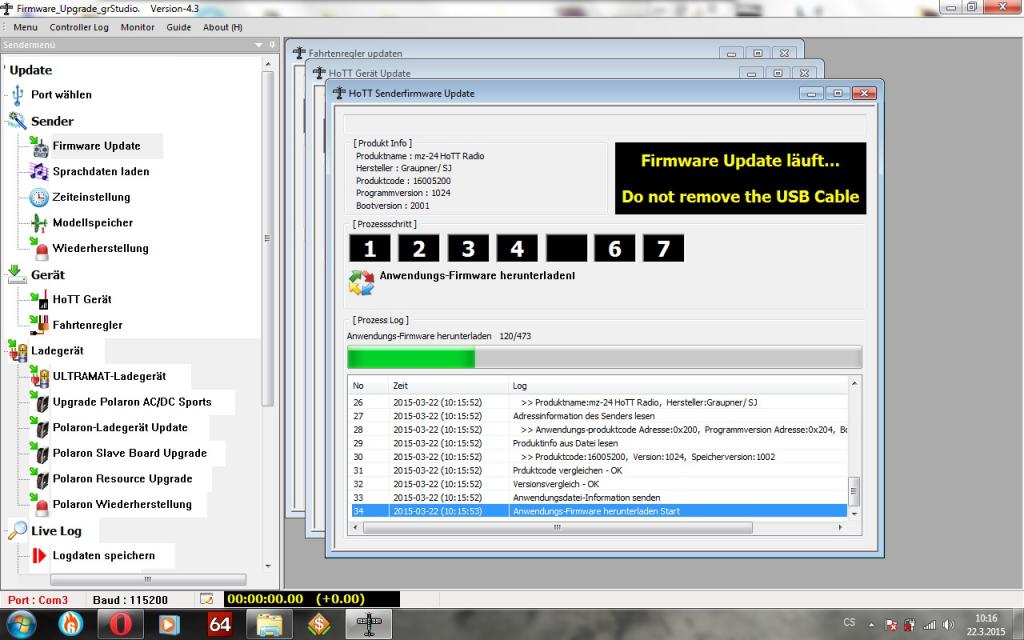Click the USB icon beside Port wählen
The height and width of the screenshot is (640, 1024).
click(17, 95)
